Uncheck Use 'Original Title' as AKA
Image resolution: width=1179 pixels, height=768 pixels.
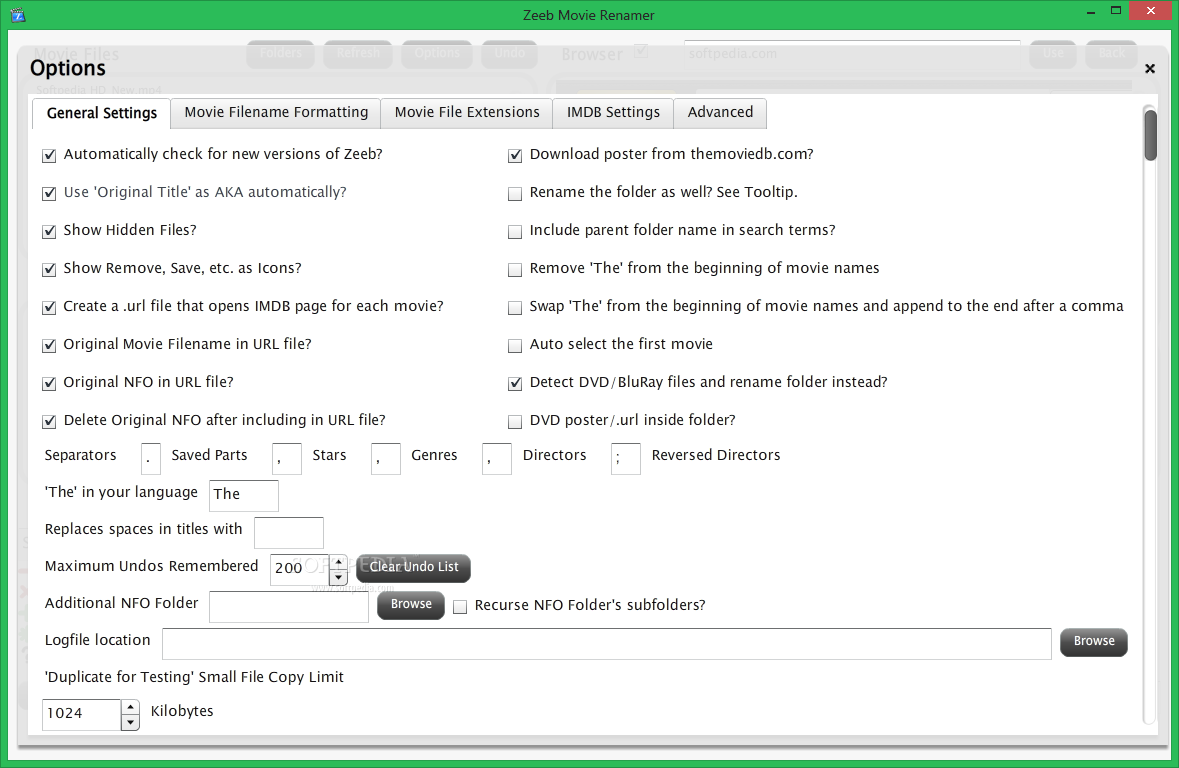click(x=50, y=193)
